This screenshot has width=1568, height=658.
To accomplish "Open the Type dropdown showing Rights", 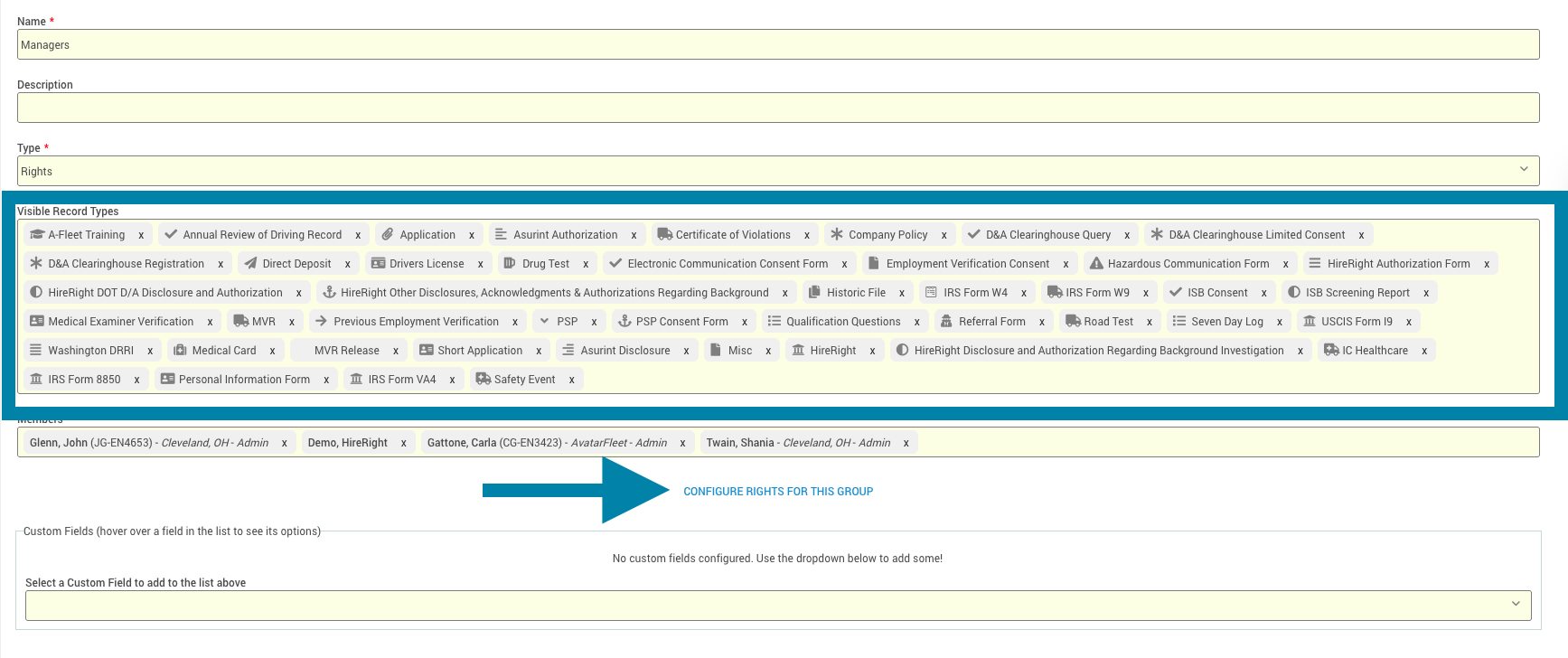I will click(777, 172).
